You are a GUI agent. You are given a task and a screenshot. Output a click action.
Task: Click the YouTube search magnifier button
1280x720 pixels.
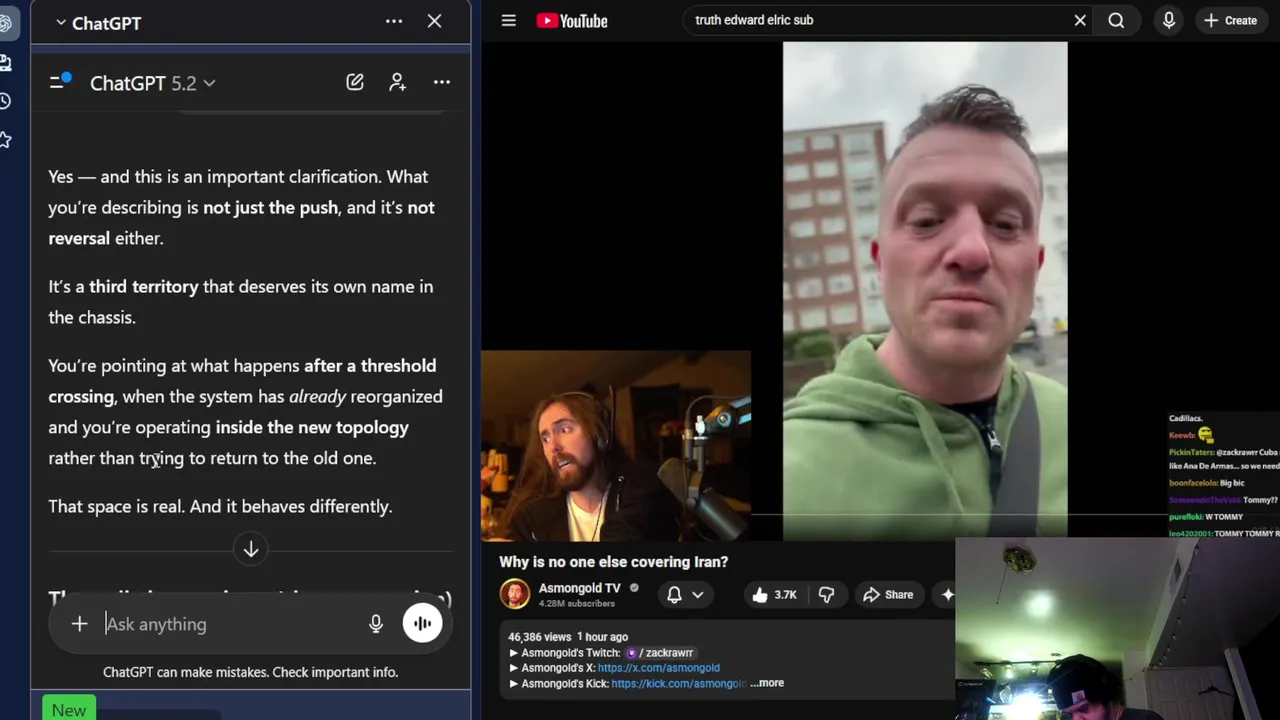(x=1116, y=20)
